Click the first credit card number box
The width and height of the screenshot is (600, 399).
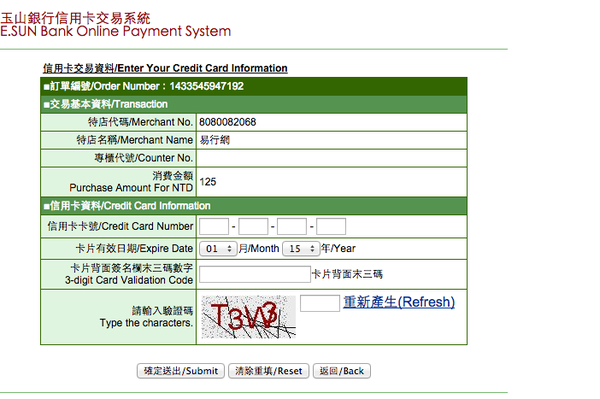pos(214,226)
